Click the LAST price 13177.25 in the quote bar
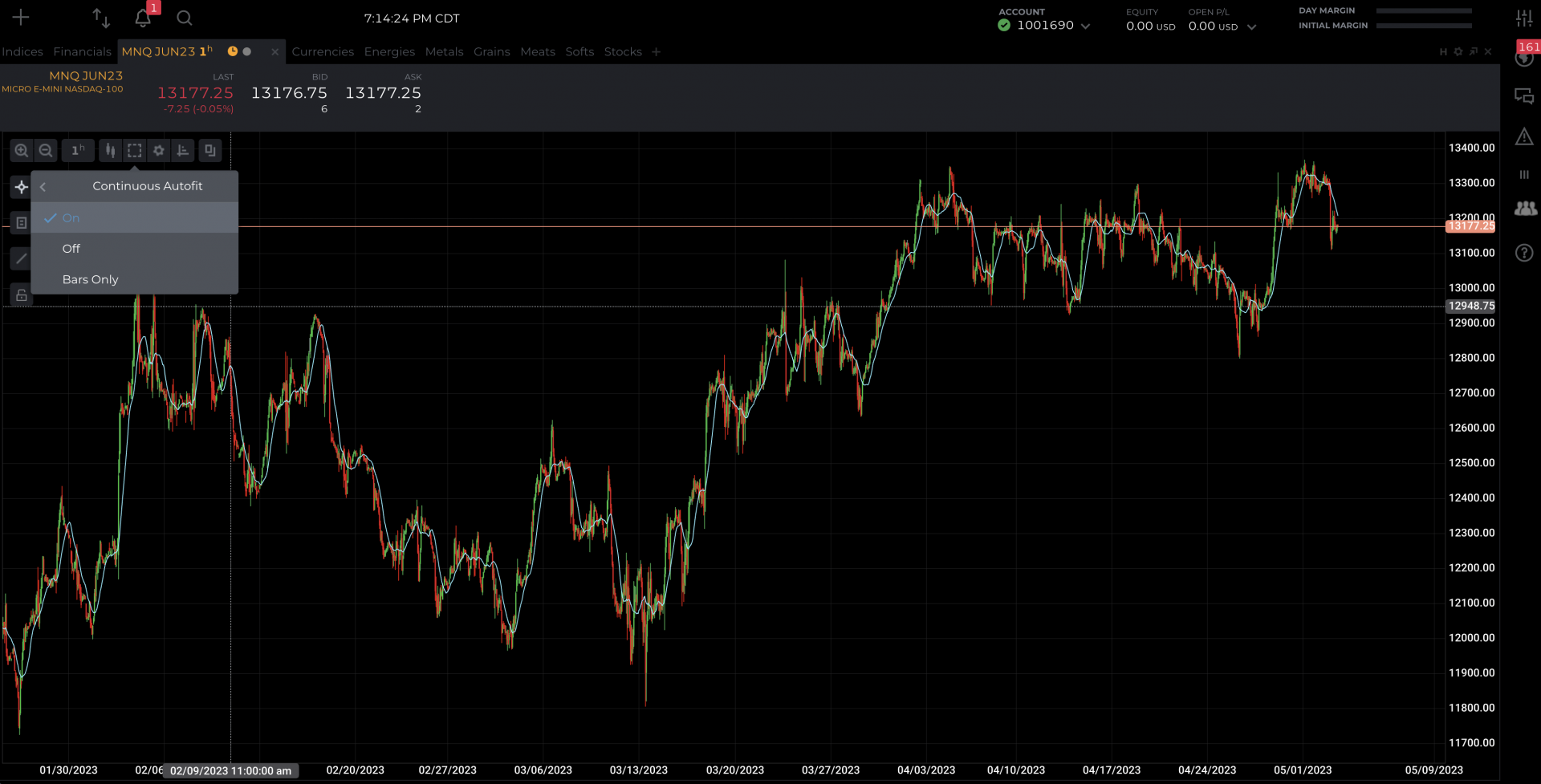This screenshot has width=1541, height=784. click(x=195, y=93)
